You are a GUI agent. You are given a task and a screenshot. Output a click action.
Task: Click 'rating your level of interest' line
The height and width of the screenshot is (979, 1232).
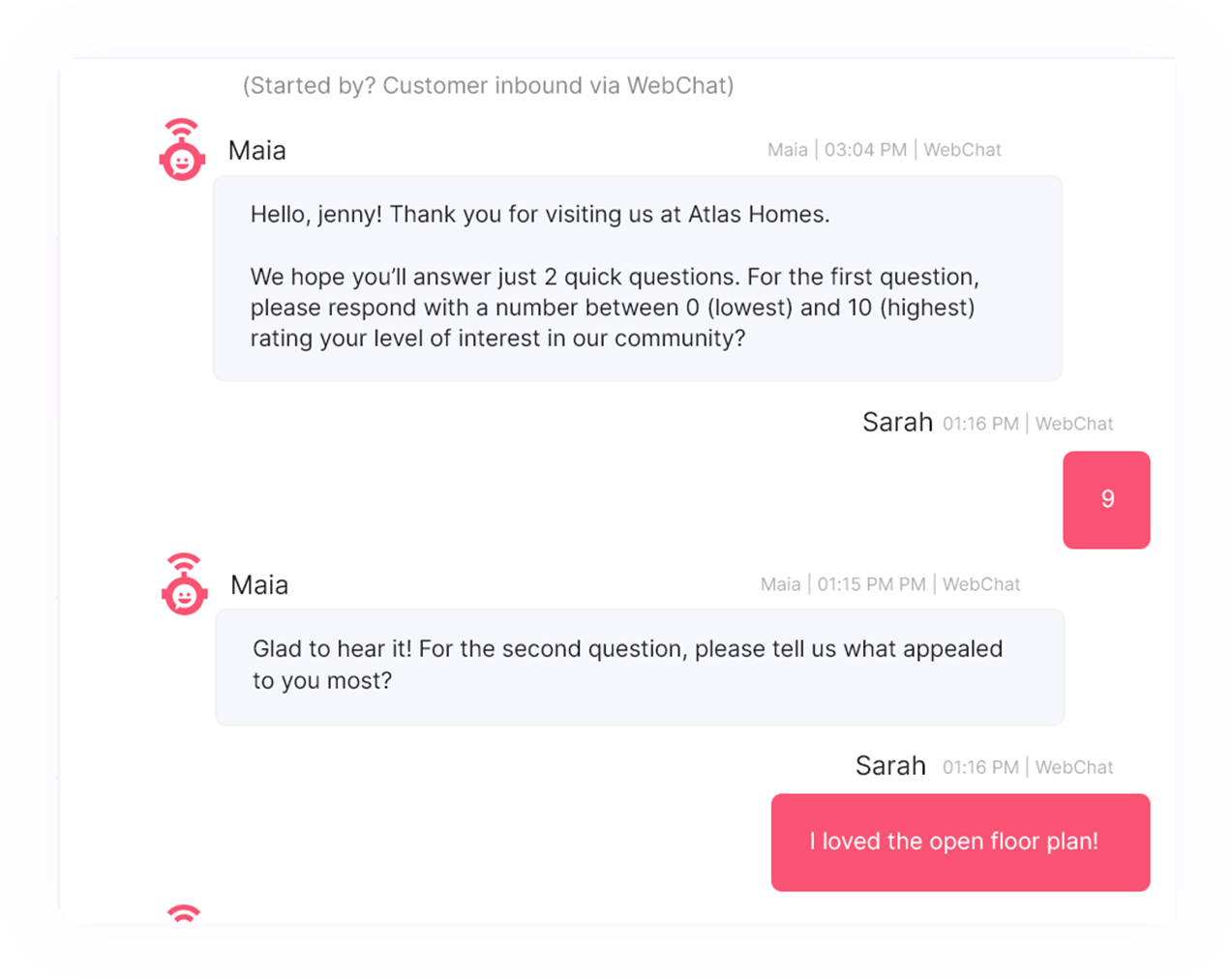click(x=497, y=339)
